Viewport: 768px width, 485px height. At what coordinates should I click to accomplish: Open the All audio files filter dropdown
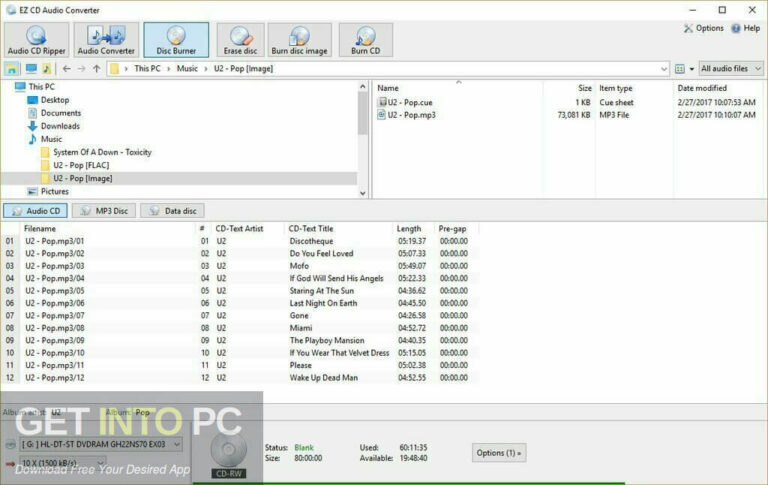click(731, 69)
